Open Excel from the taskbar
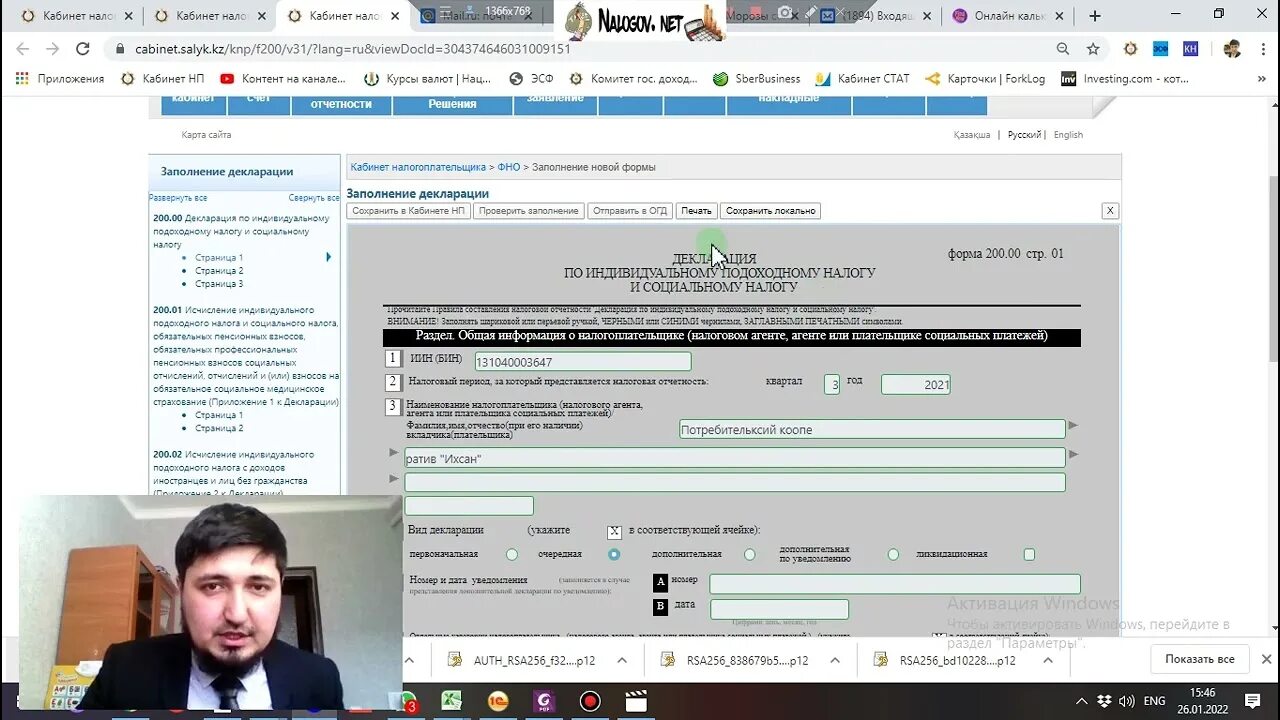This screenshot has height=720, width=1280. (452, 701)
